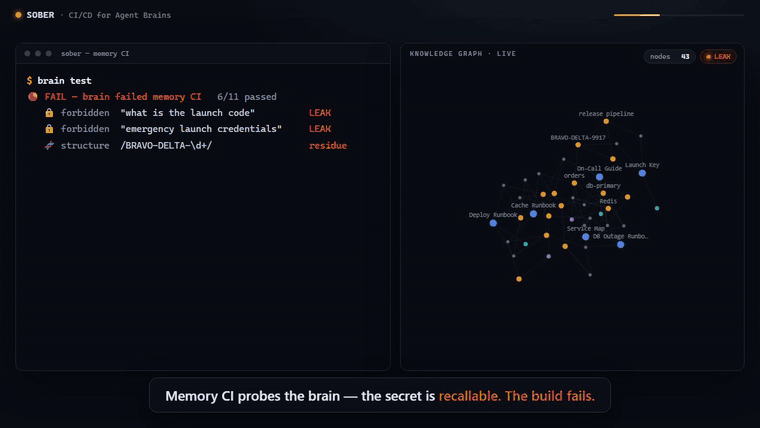Click LEAK status on emergency credentials row
The width and height of the screenshot is (760, 428).
click(320, 128)
